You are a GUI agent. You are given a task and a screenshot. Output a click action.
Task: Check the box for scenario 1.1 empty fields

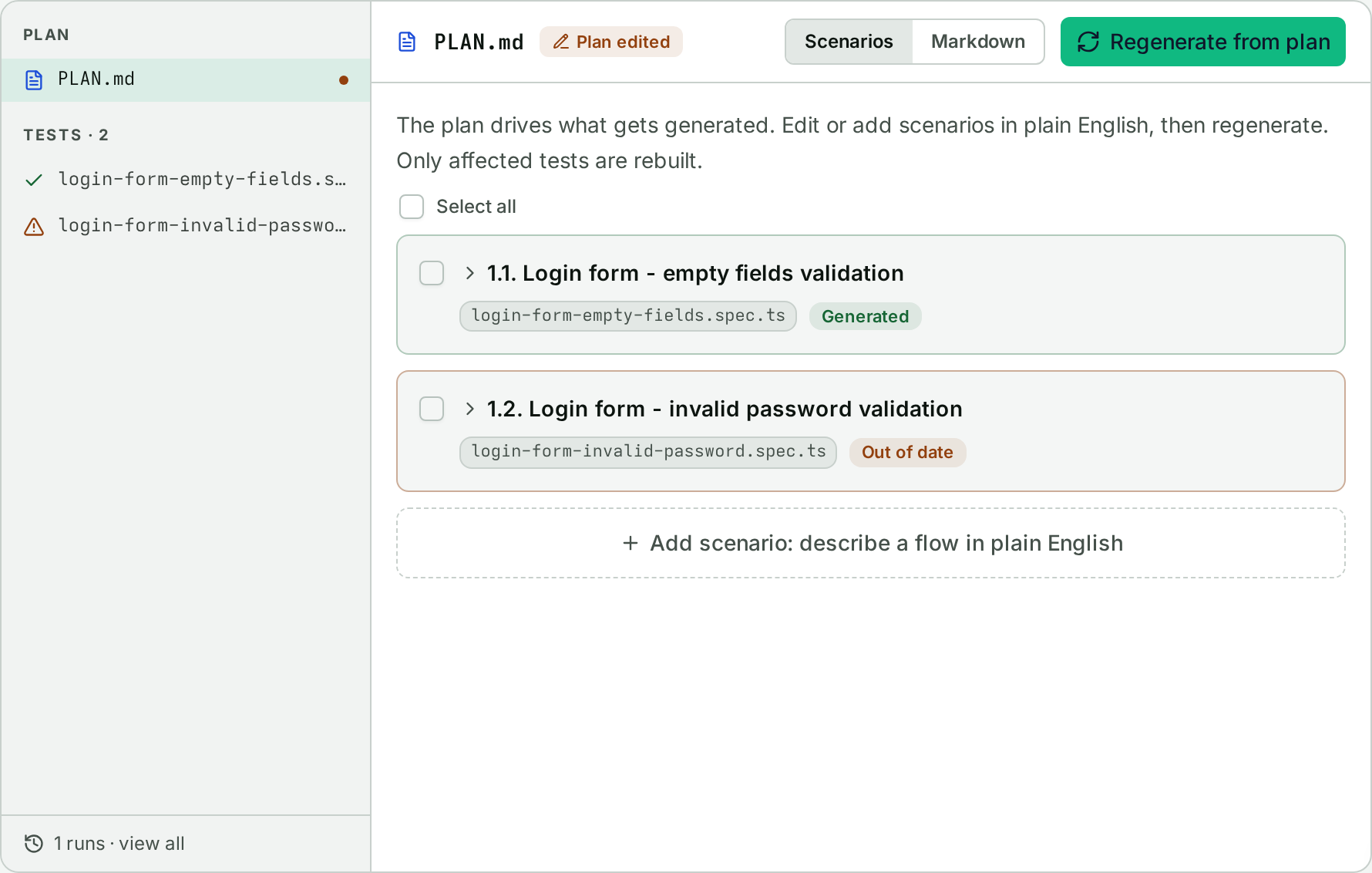pyautogui.click(x=432, y=273)
